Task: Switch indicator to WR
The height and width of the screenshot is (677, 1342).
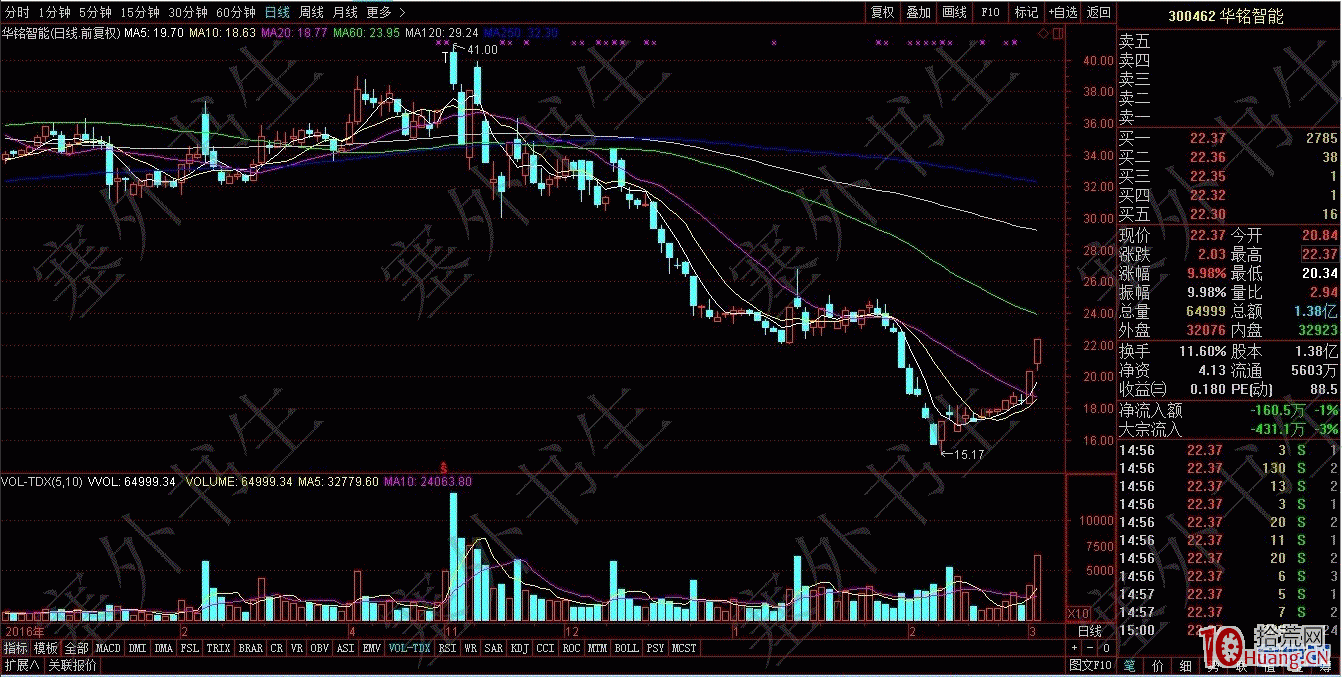Action: 470,648
